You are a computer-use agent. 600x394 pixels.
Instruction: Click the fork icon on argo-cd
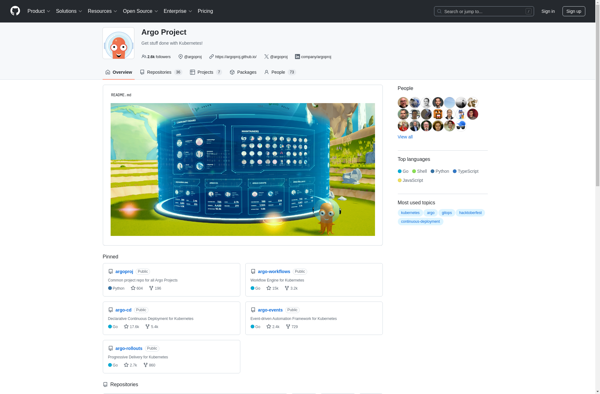[x=147, y=326]
